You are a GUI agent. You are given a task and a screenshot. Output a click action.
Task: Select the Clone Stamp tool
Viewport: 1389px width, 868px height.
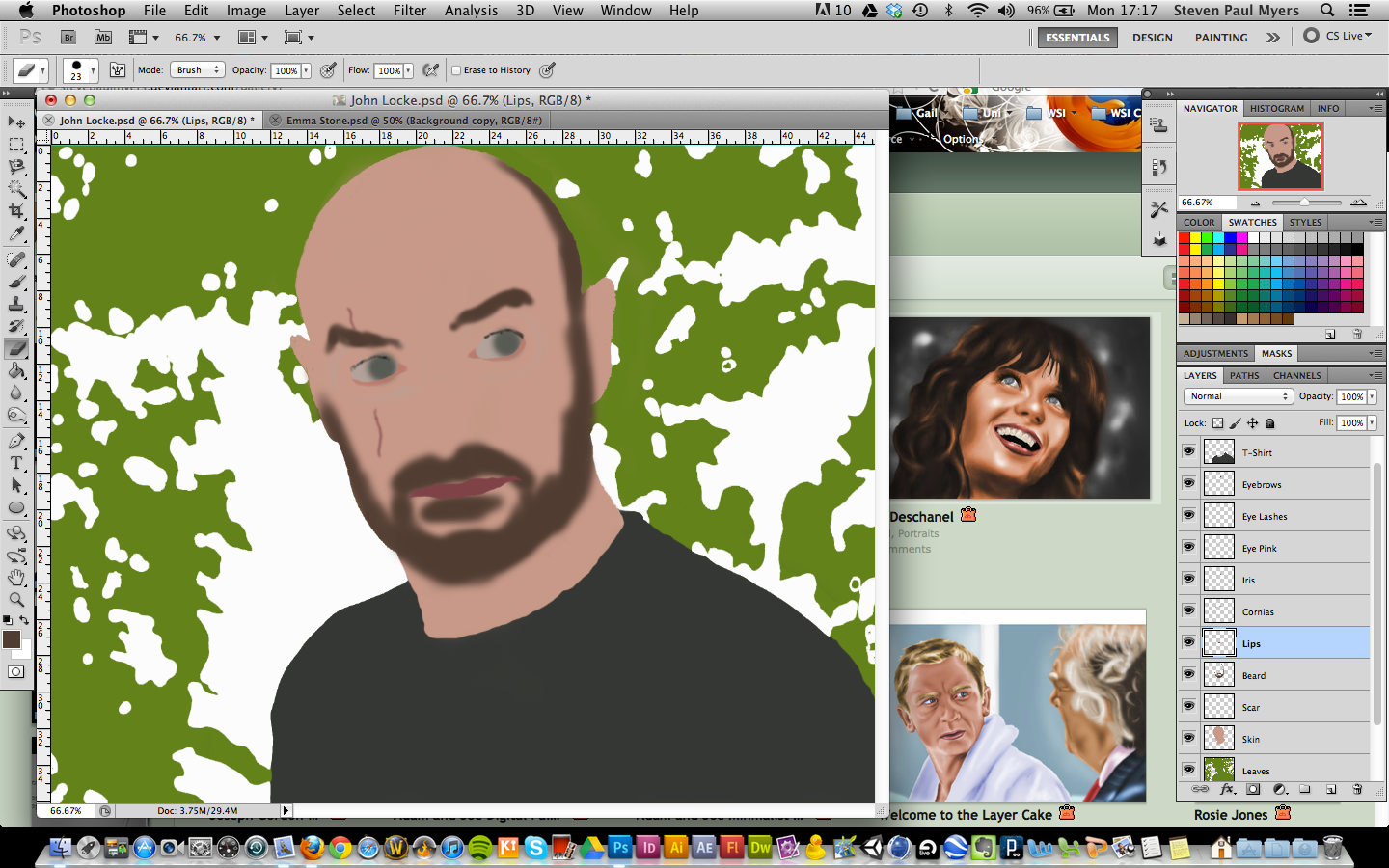[16, 305]
